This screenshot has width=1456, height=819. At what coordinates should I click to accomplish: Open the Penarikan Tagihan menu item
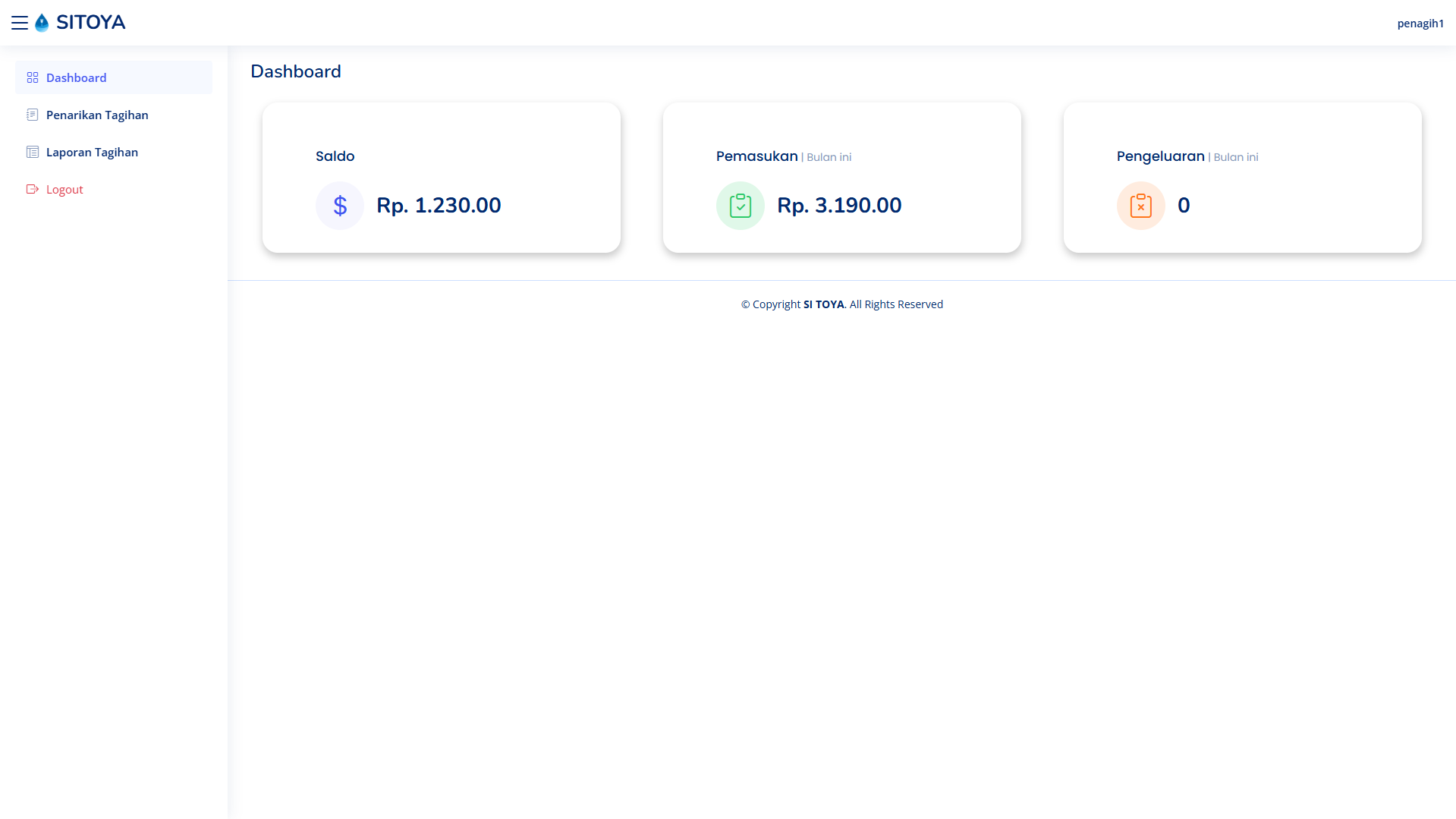tap(96, 115)
